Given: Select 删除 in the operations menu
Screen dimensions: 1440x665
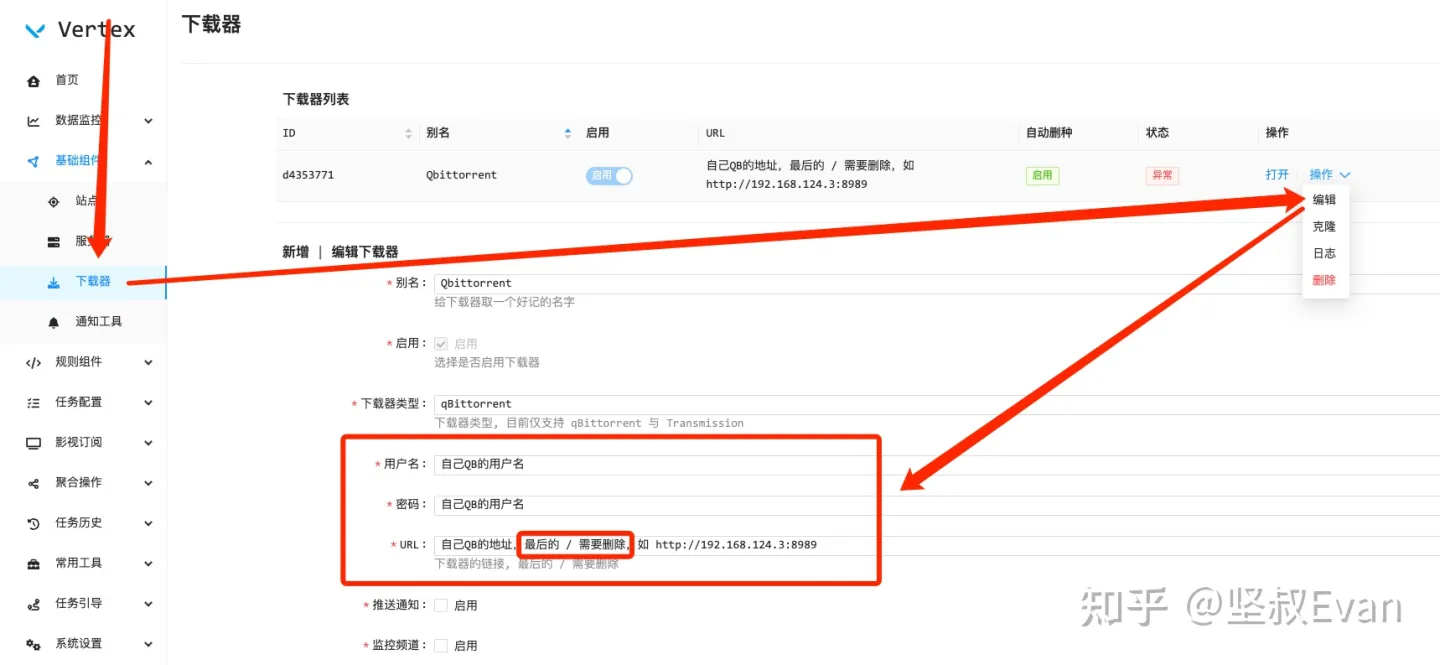Looking at the screenshot, I should [x=1324, y=280].
